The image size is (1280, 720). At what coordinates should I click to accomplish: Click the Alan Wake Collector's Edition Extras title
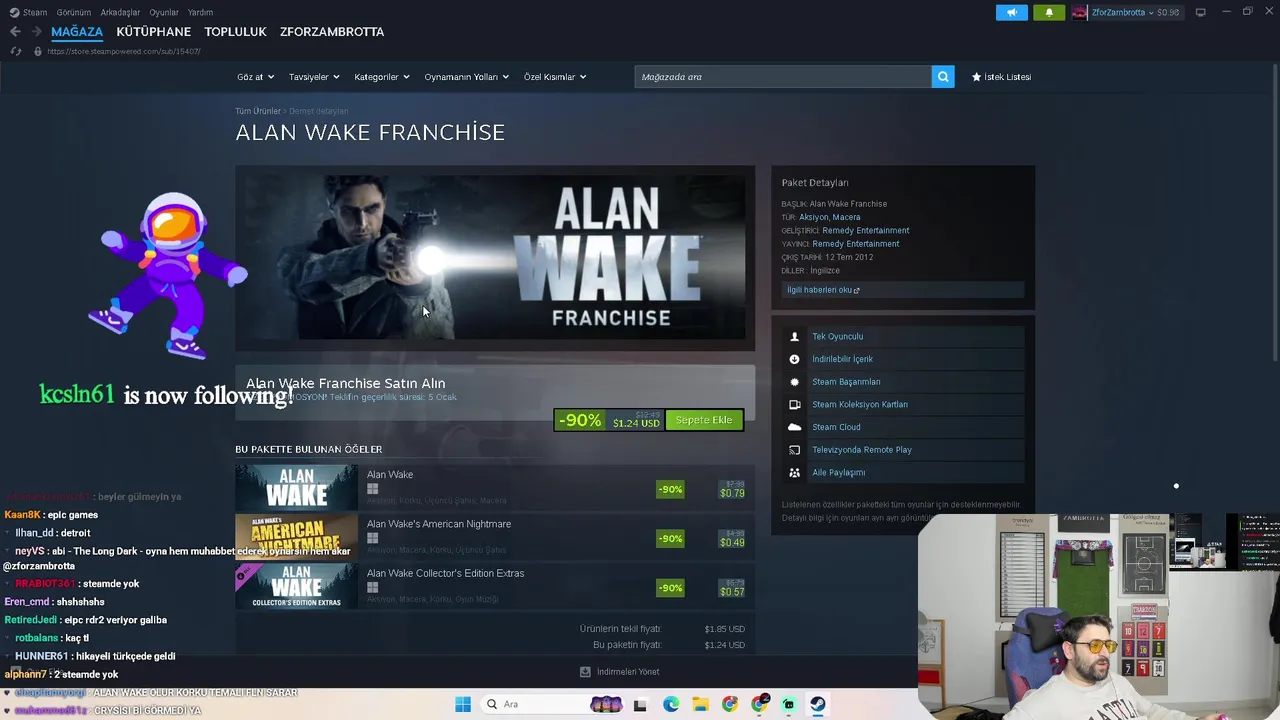coord(445,574)
